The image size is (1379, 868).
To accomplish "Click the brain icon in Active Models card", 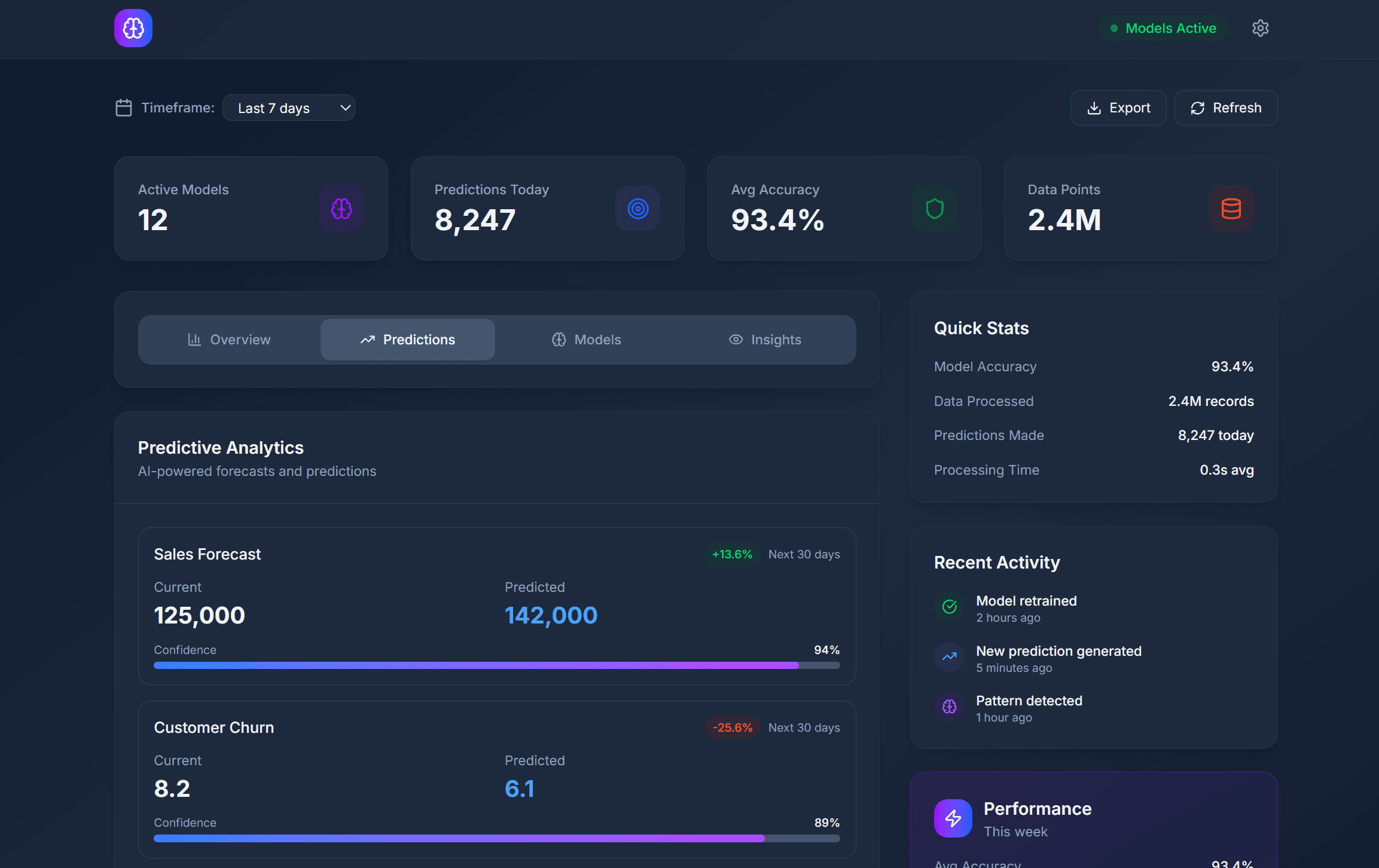I will pyautogui.click(x=341, y=209).
